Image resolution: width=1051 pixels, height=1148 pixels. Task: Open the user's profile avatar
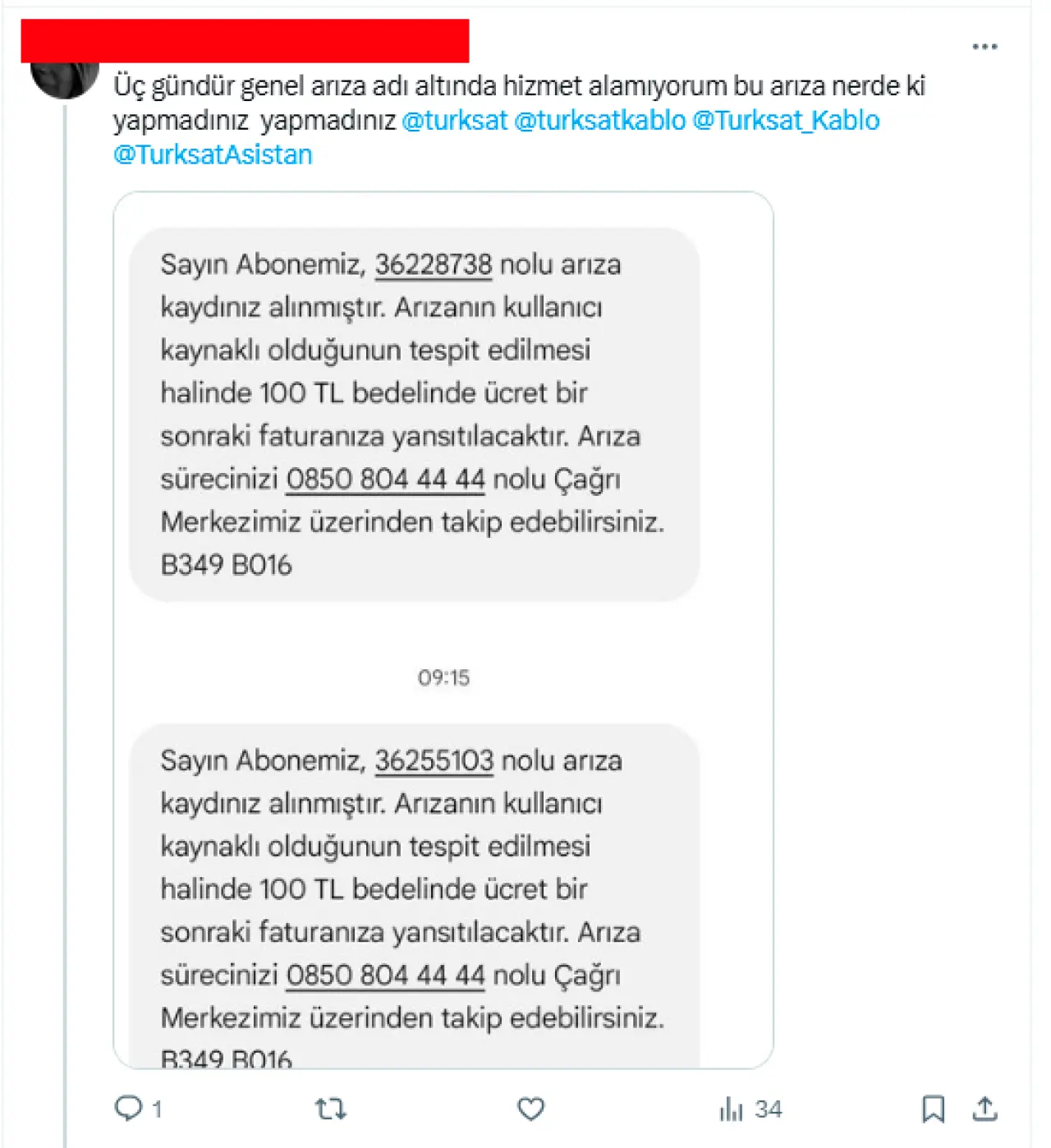64,74
